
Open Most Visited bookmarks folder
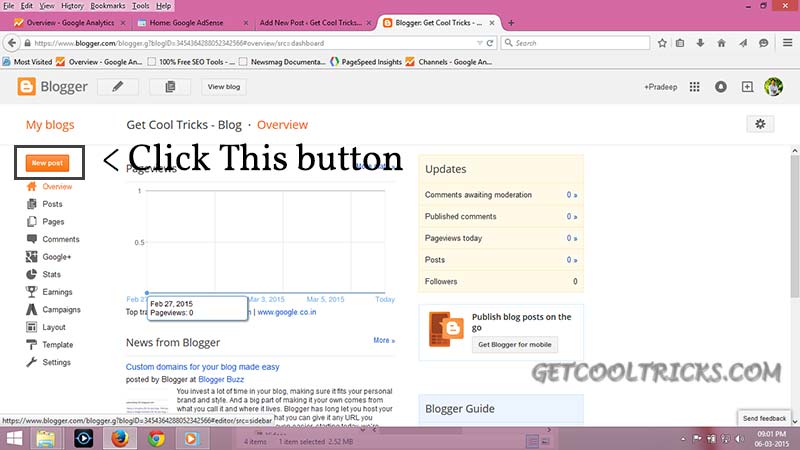coord(28,62)
